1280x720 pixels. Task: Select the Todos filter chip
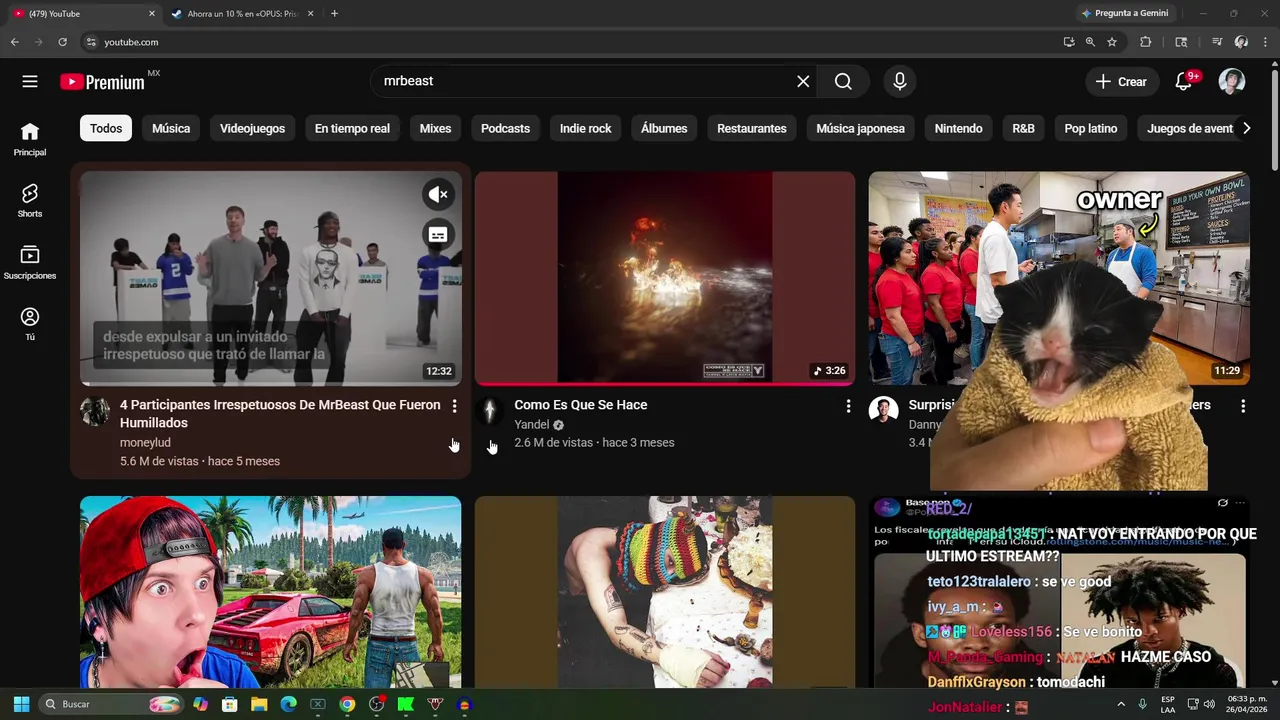[x=106, y=128]
